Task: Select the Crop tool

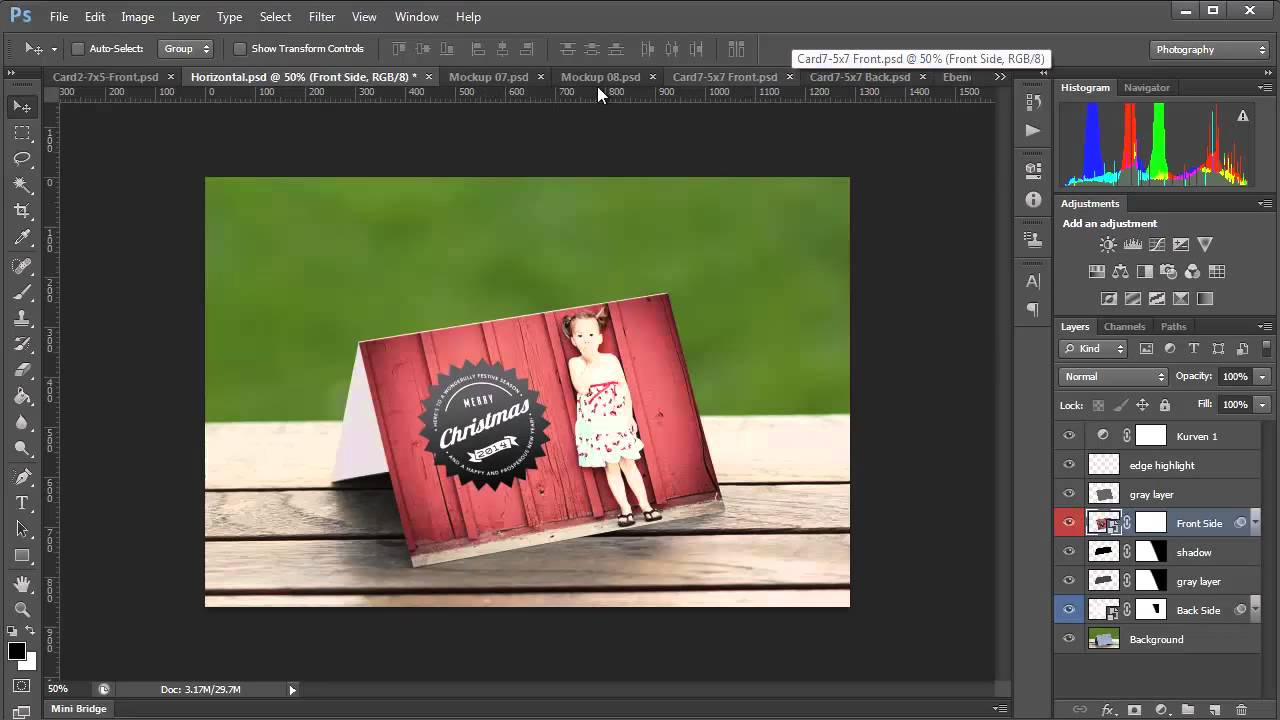Action: pyautogui.click(x=22, y=211)
